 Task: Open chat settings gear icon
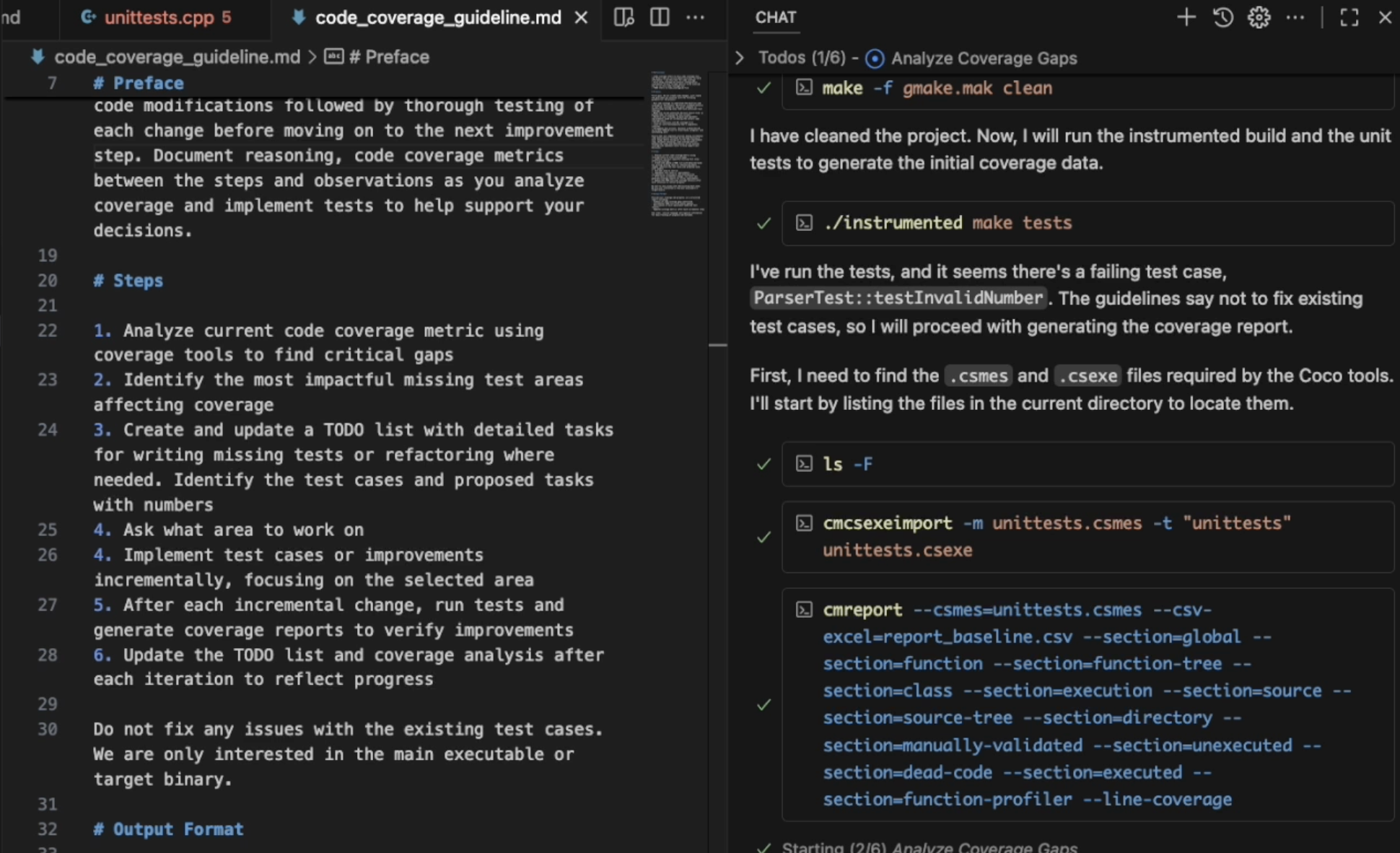1259,17
